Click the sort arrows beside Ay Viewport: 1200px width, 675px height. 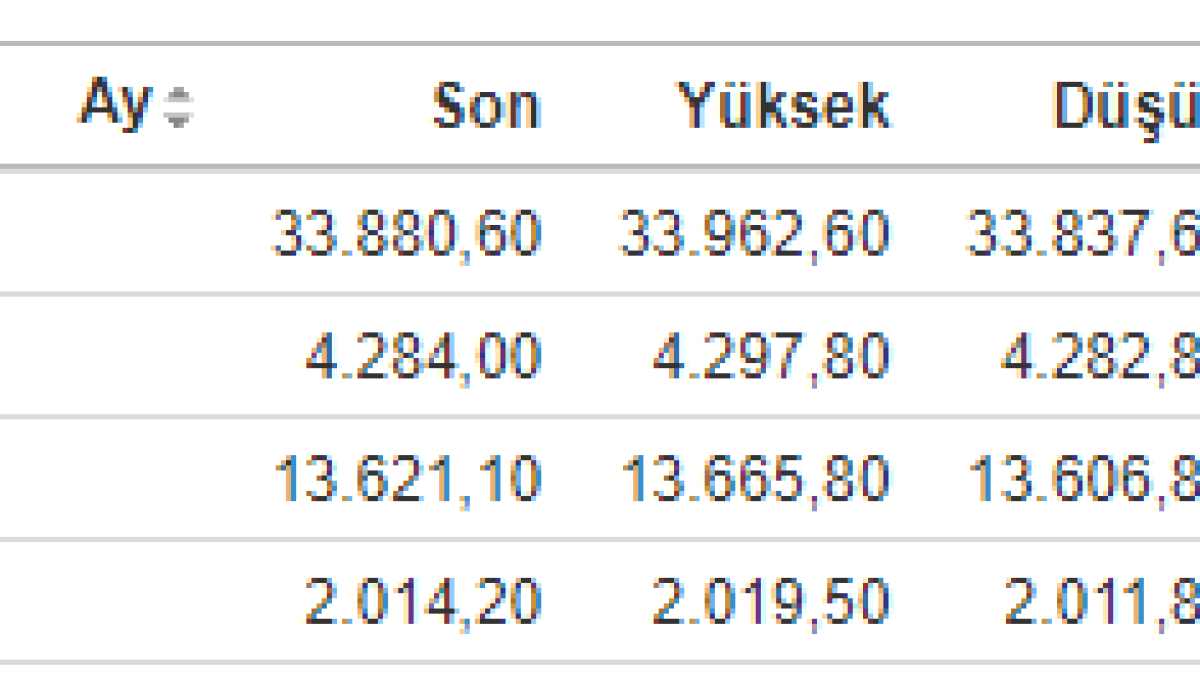178,107
